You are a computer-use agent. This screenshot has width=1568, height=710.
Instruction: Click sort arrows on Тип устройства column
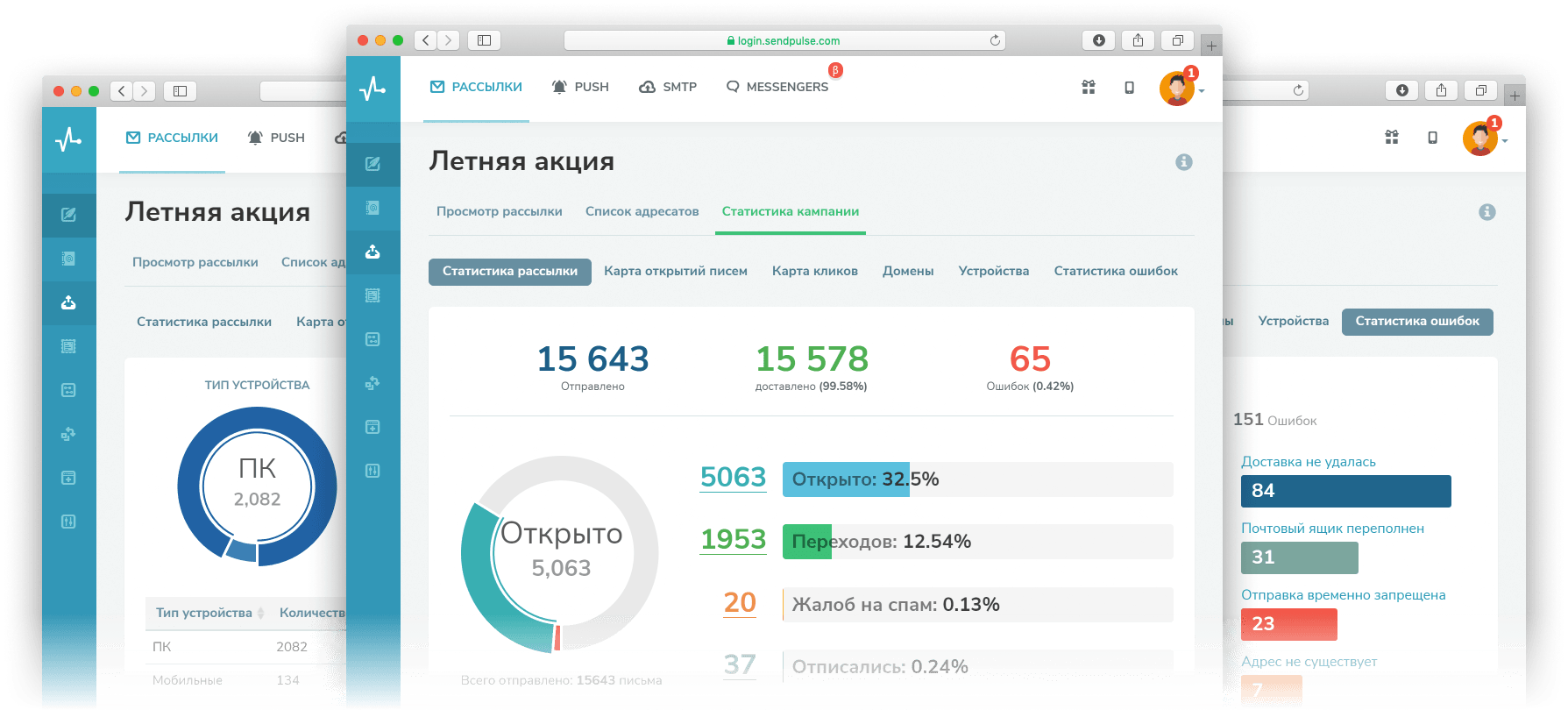[260, 614]
